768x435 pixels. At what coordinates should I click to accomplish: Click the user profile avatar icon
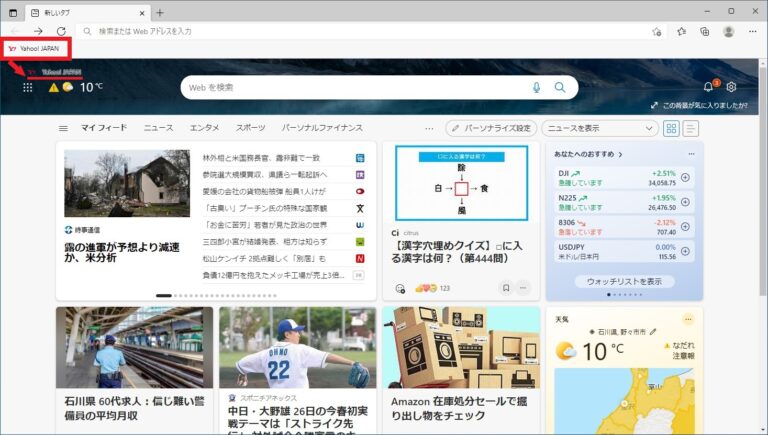[x=729, y=31]
